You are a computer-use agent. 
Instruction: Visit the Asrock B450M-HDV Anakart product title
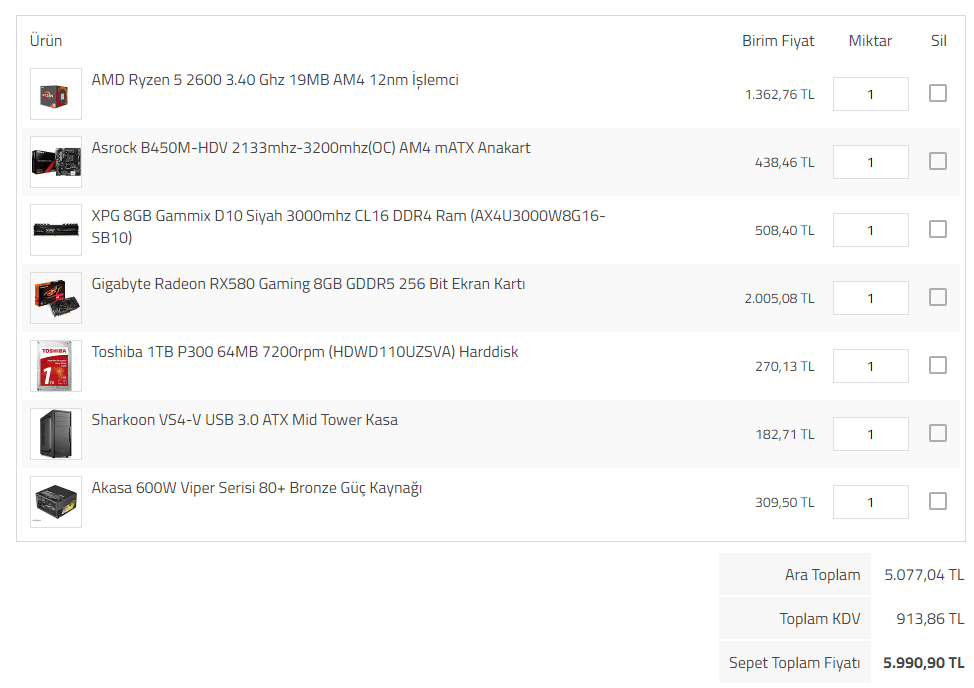[x=311, y=148]
